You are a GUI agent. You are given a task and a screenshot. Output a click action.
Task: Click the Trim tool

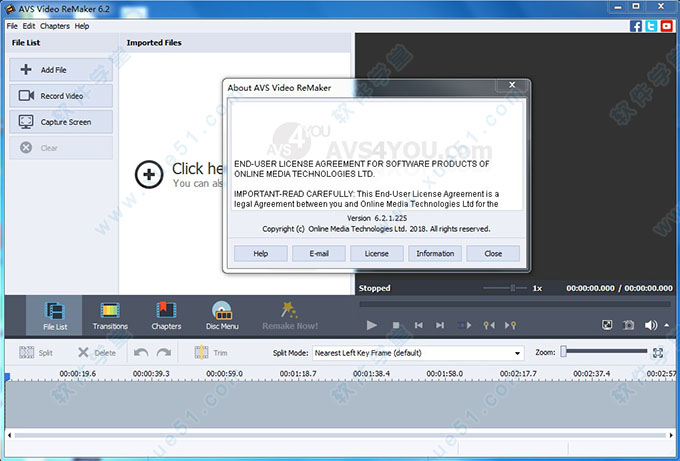[x=211, y=353]
